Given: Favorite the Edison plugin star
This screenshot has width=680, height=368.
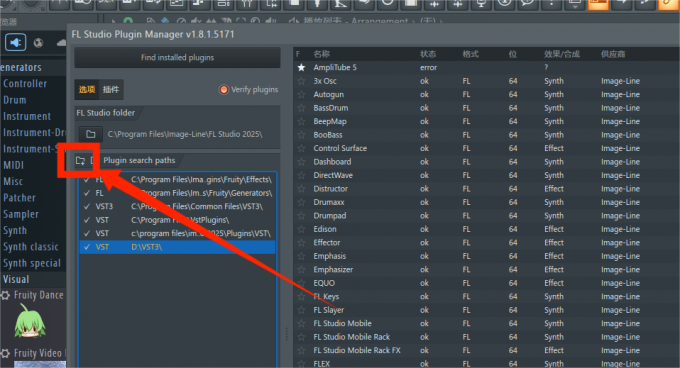Looking at the screenshot, I should (x=301, y=229).
